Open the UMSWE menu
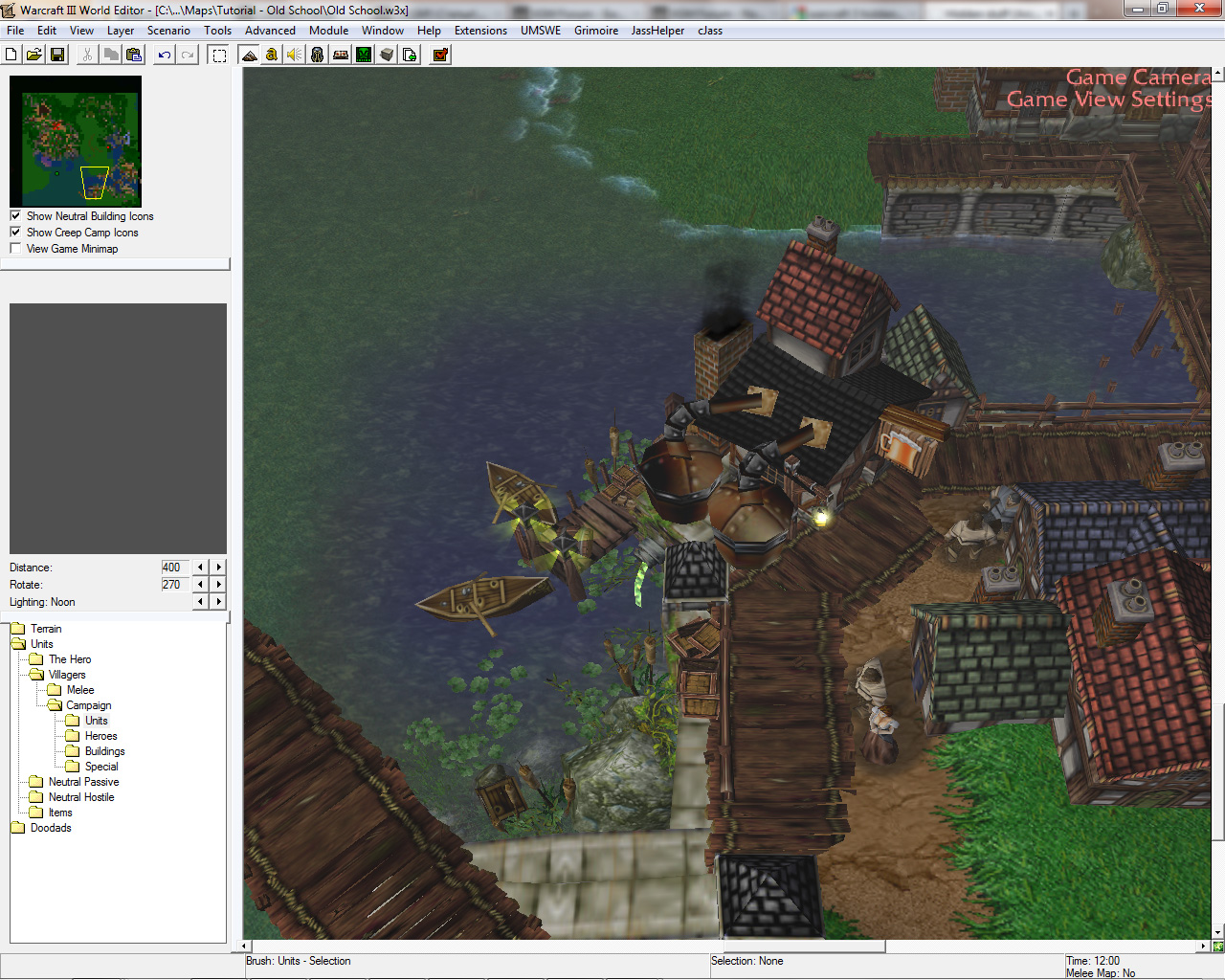 coord(541,31)
